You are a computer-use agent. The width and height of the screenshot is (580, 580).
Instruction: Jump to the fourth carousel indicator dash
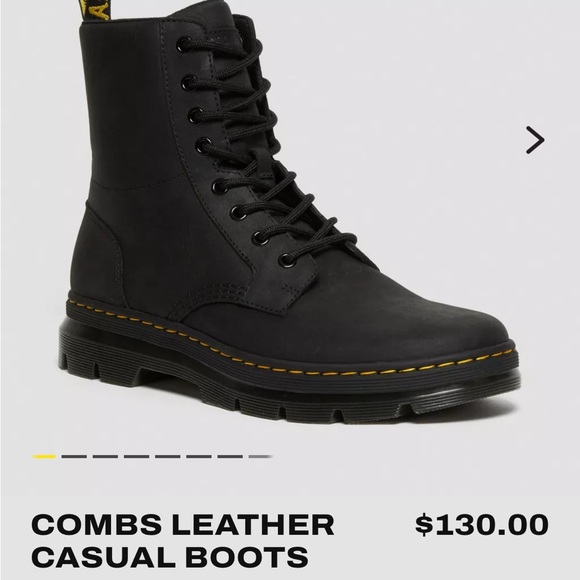[136, 456]
